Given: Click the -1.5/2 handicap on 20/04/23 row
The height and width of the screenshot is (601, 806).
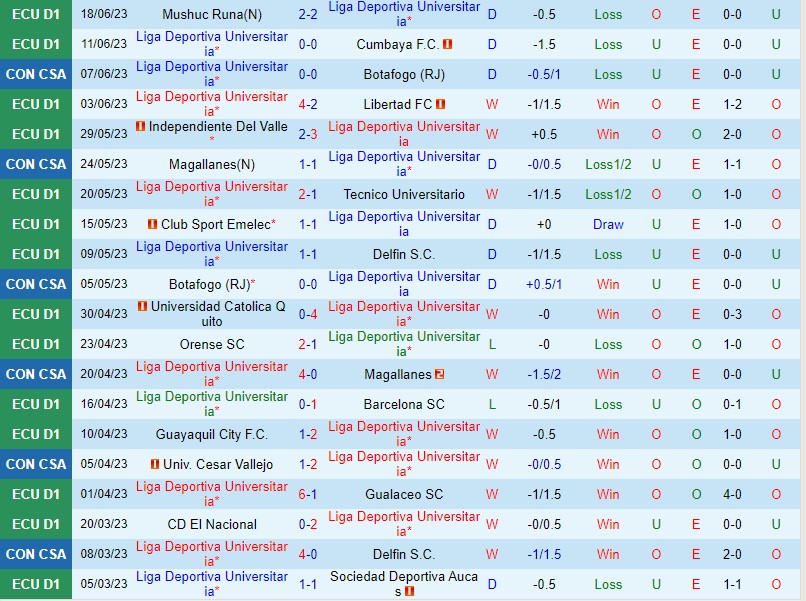Looking at the screenshot, I should (x=544, y=374).
